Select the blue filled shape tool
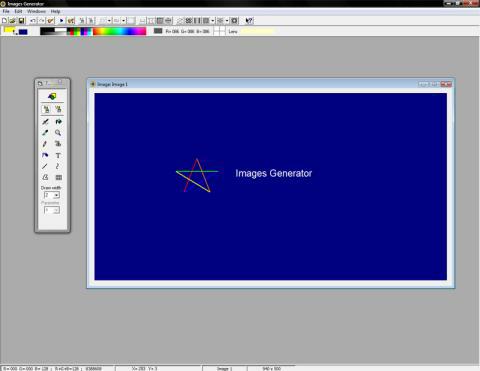 coord(45,155)
